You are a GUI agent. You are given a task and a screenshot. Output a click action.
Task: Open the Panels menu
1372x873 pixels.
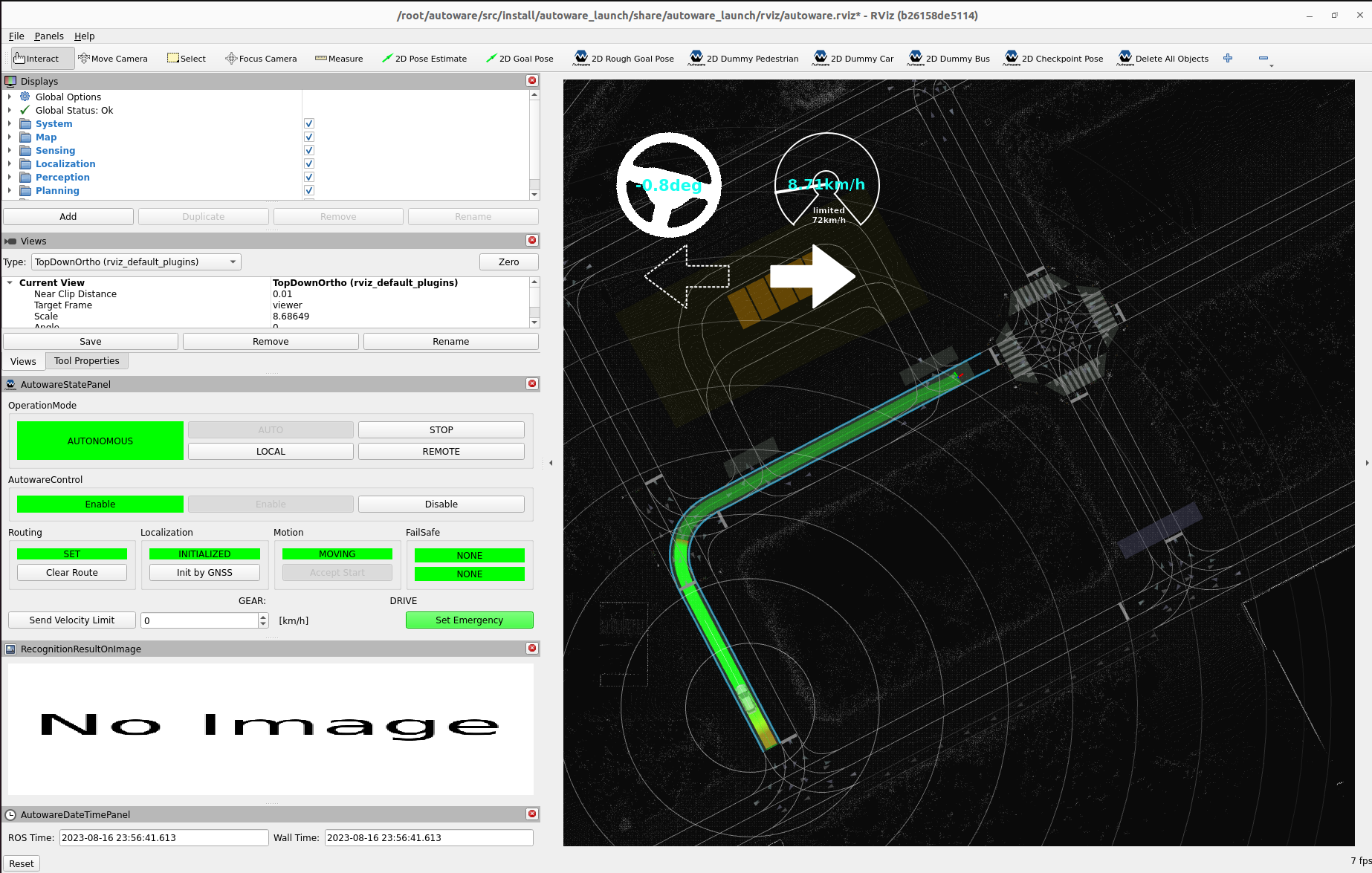click(x=49, y=36)
